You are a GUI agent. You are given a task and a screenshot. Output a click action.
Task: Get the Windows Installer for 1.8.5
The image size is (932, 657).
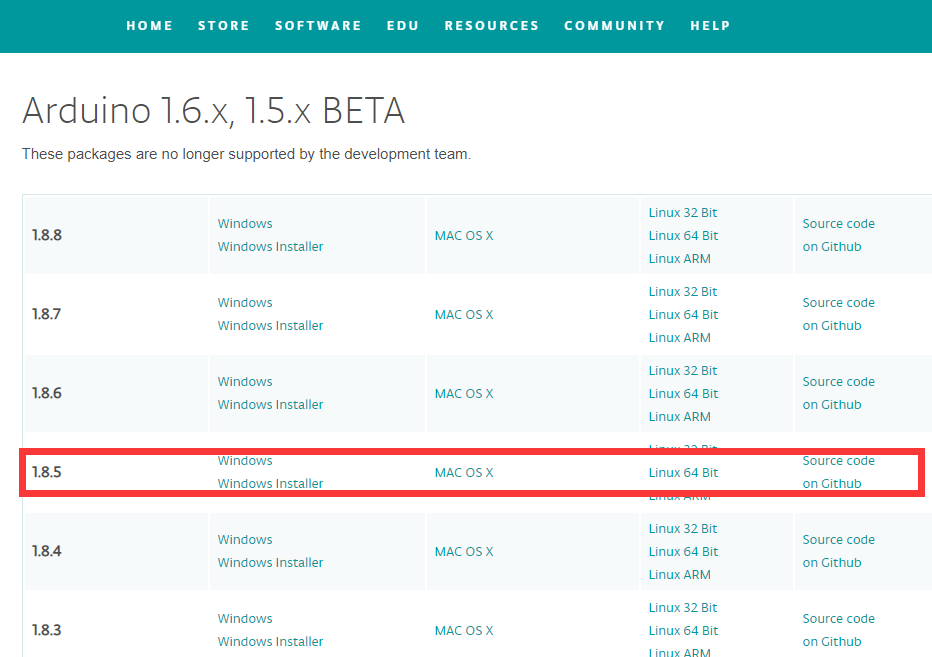[270, 483]
